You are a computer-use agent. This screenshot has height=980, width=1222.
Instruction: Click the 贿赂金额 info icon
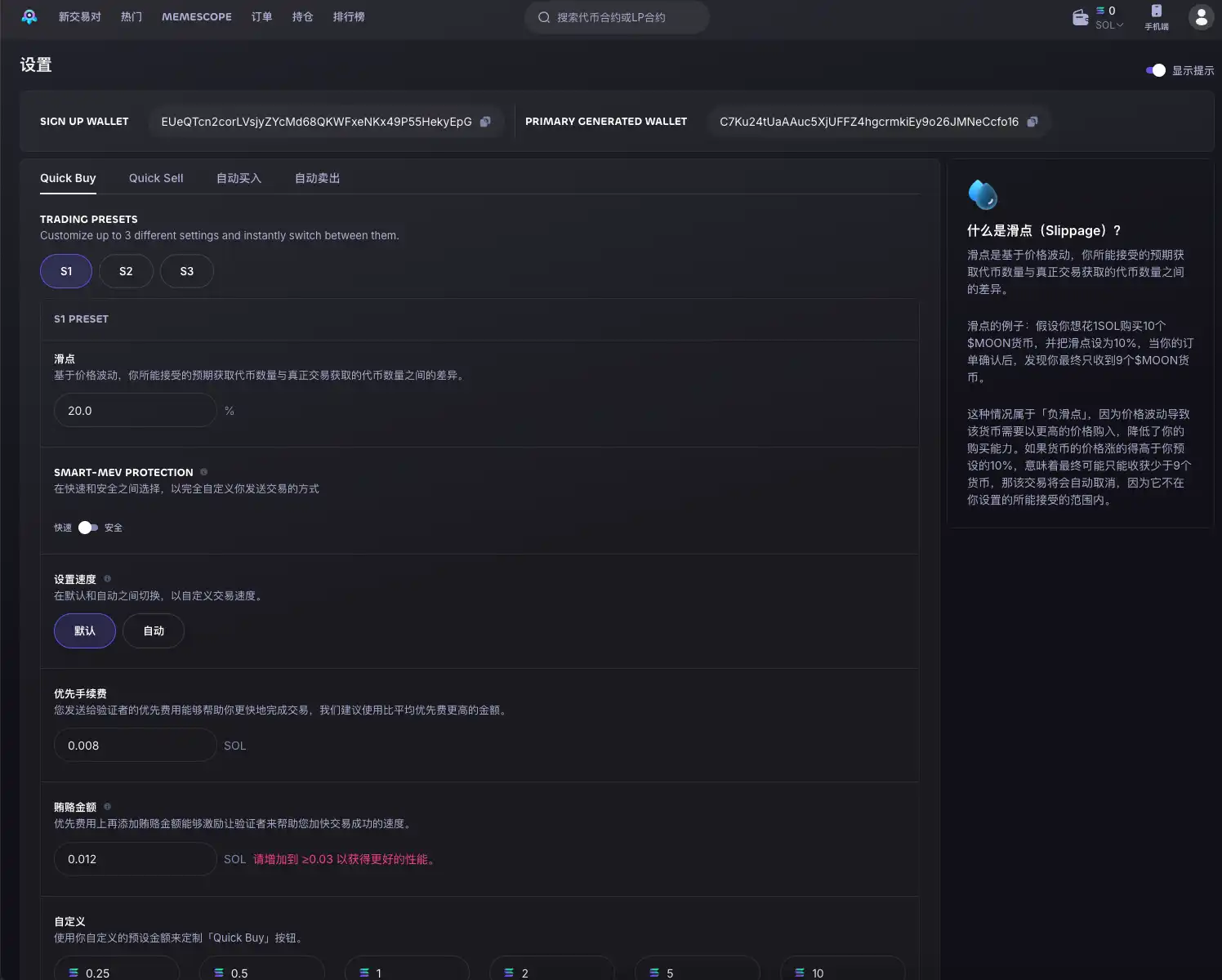[106, 807]
